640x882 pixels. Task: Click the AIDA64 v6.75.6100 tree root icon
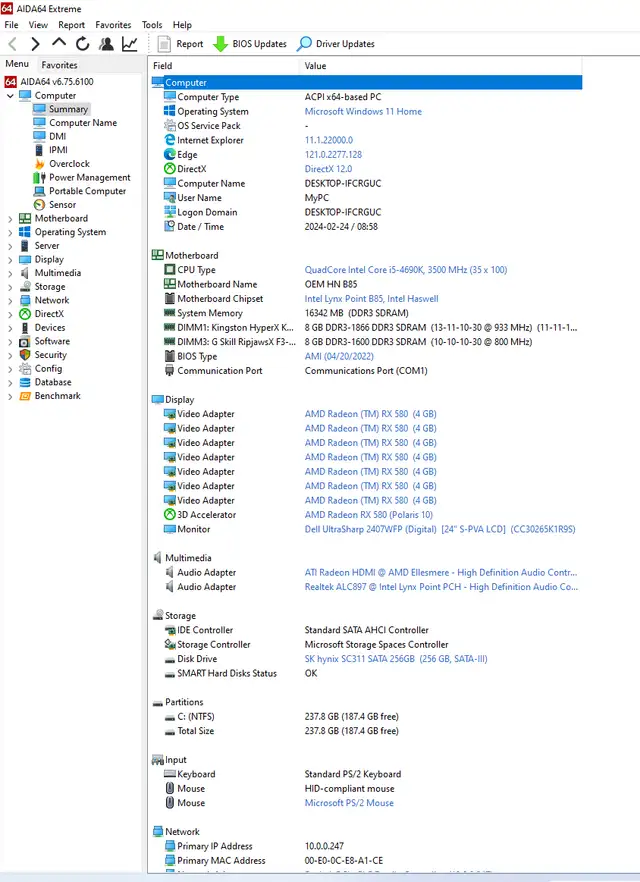pyautogui.click(x=11, y=82)
